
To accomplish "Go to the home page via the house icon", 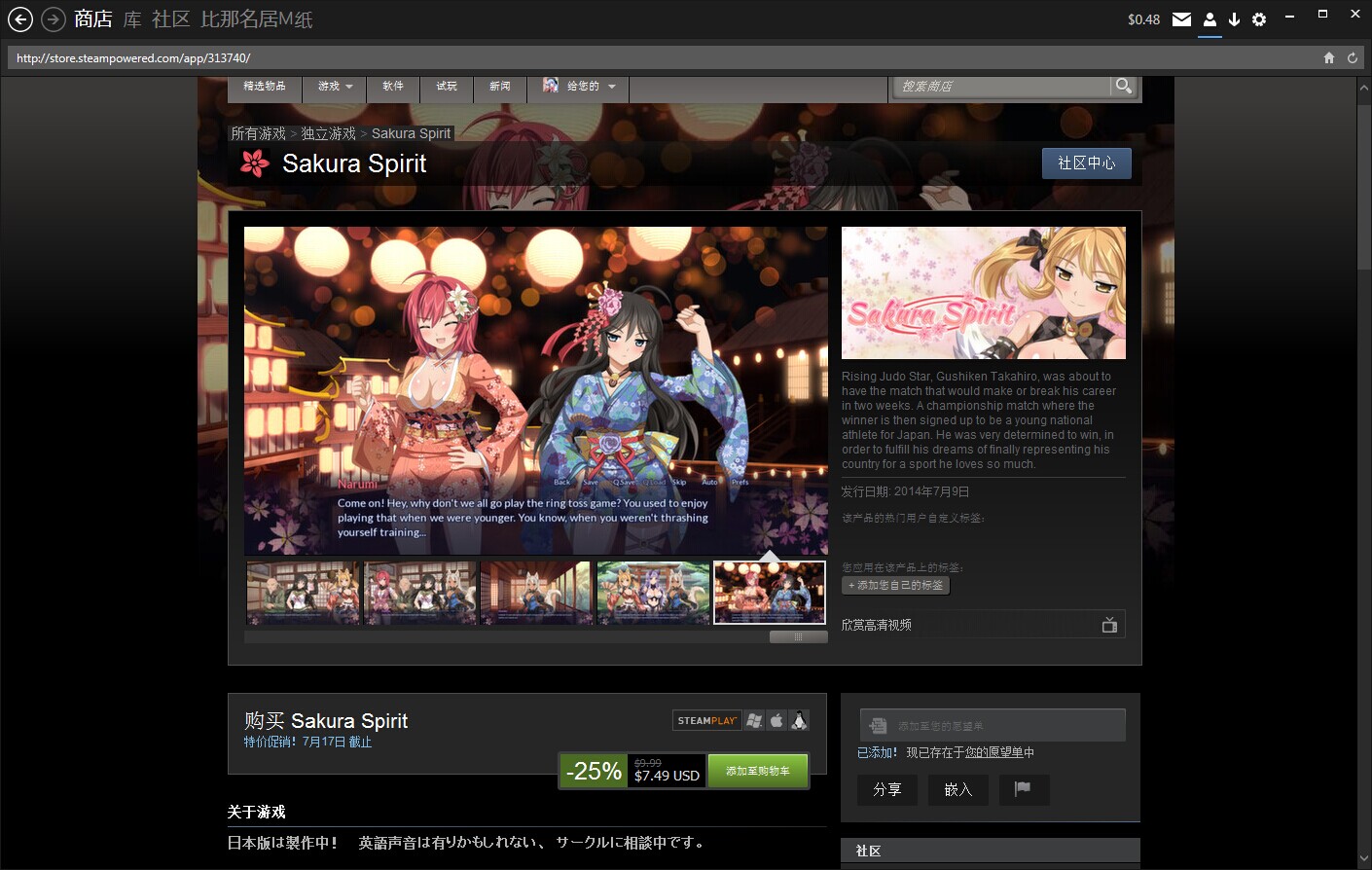I will coord(1329,57).
